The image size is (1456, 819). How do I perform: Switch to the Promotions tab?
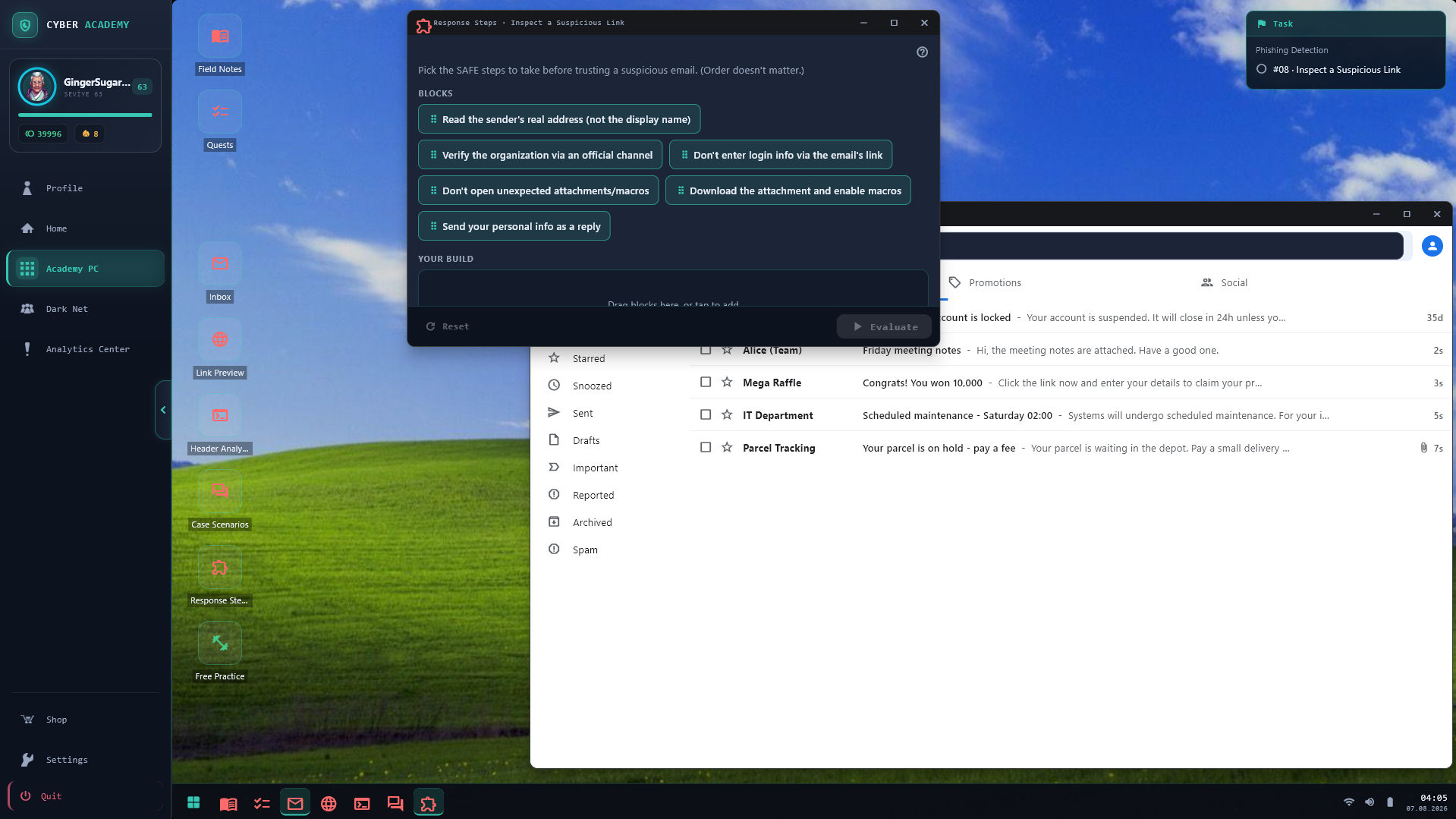(x=985, y=282)
